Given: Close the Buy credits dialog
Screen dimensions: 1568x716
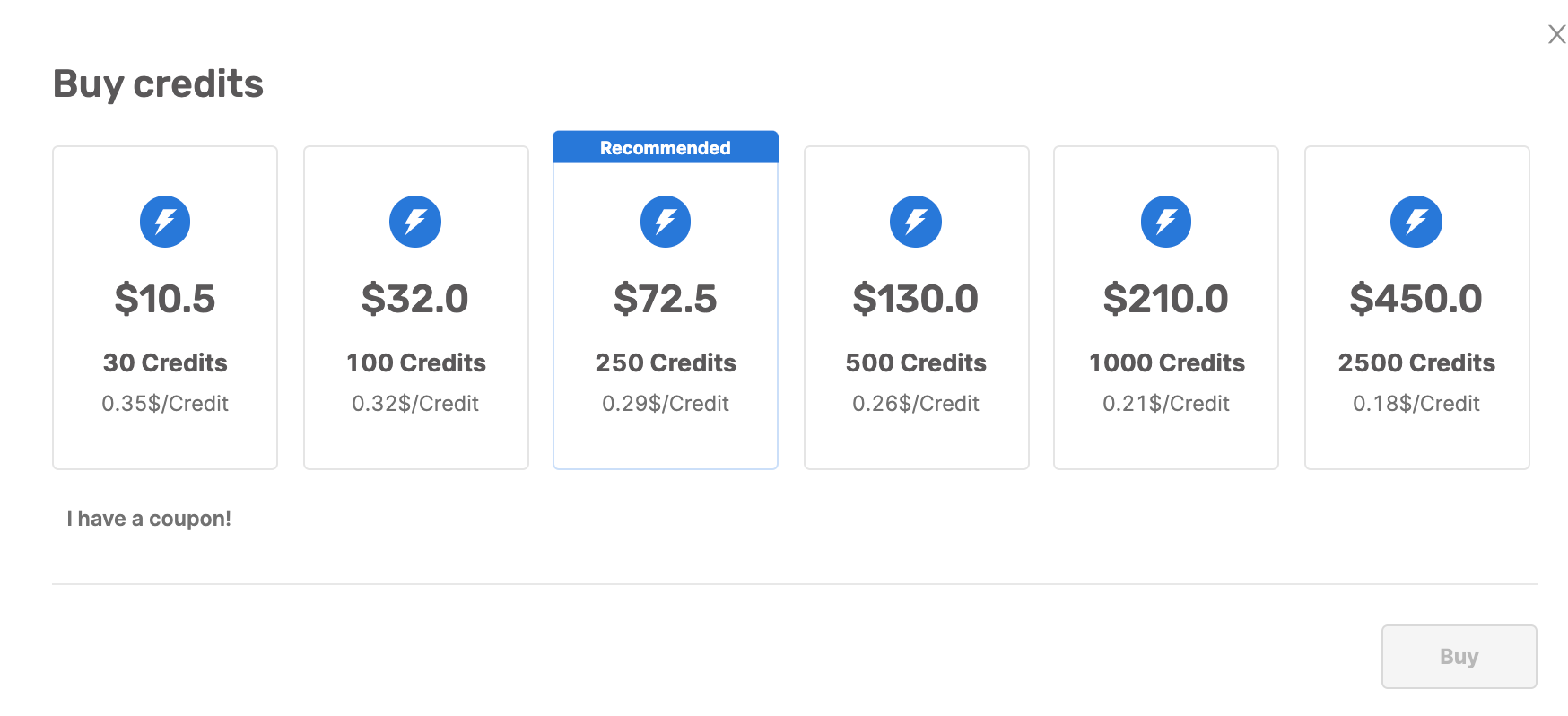Looking at the screenshot, I should pos(1557,34).
